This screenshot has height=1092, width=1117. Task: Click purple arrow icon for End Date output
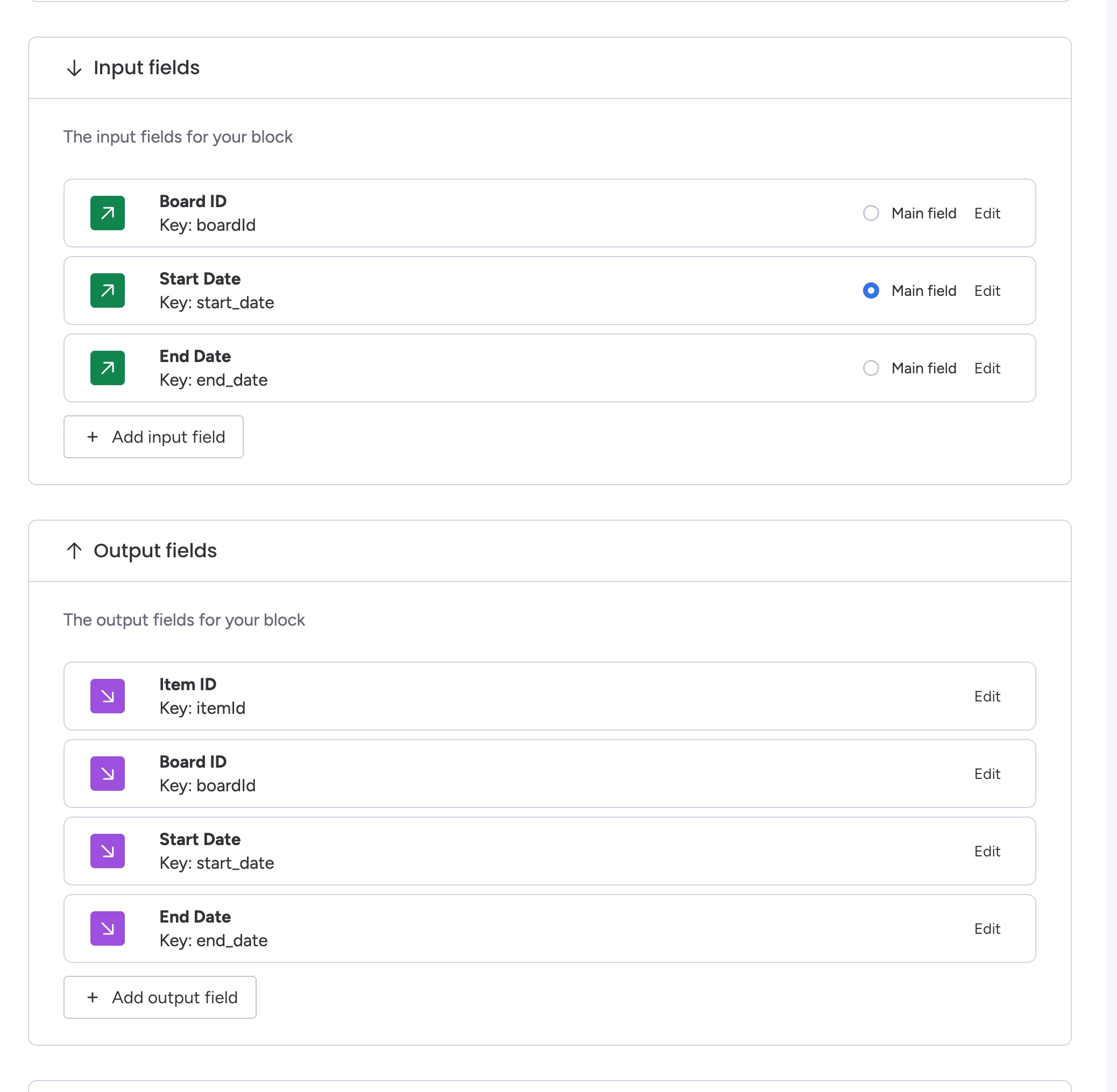point(107,928)
